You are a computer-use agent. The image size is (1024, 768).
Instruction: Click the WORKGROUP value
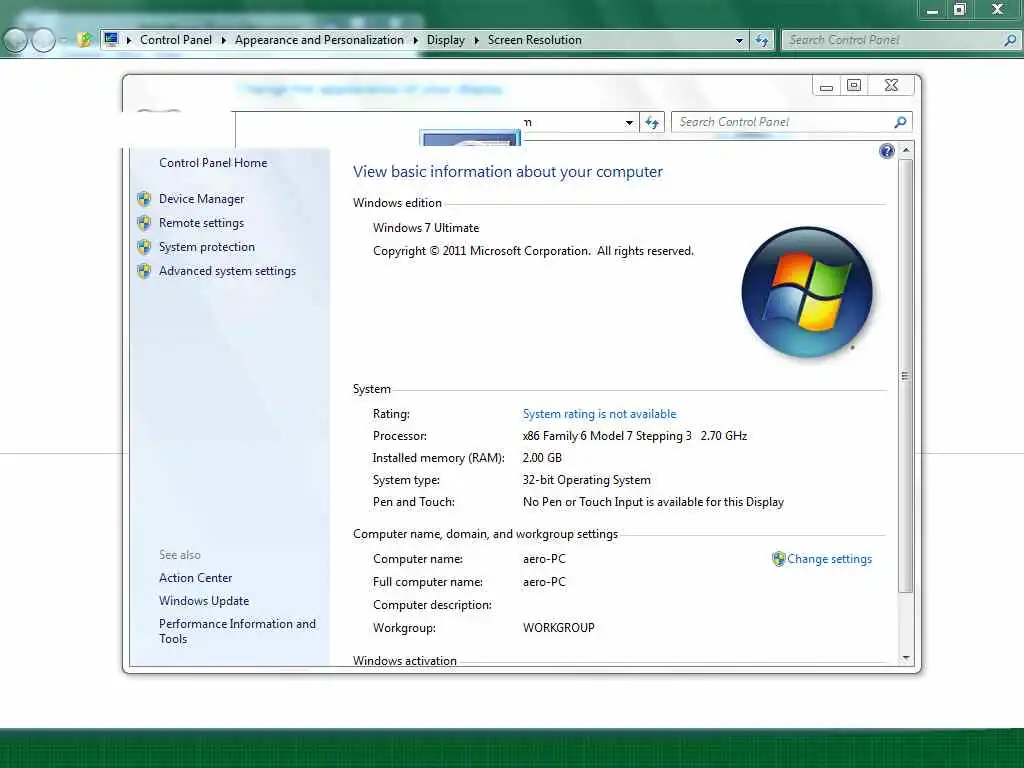pos(558,628)
